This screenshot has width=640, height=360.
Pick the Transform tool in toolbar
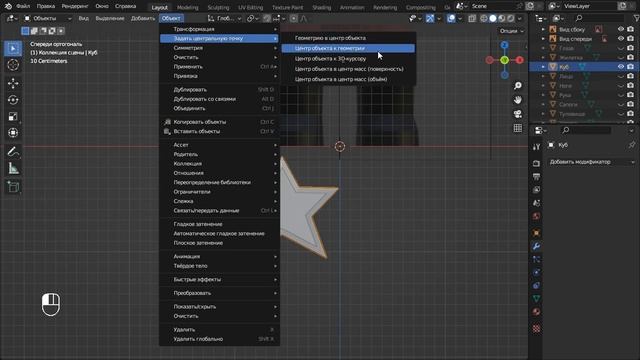(13, 133)
